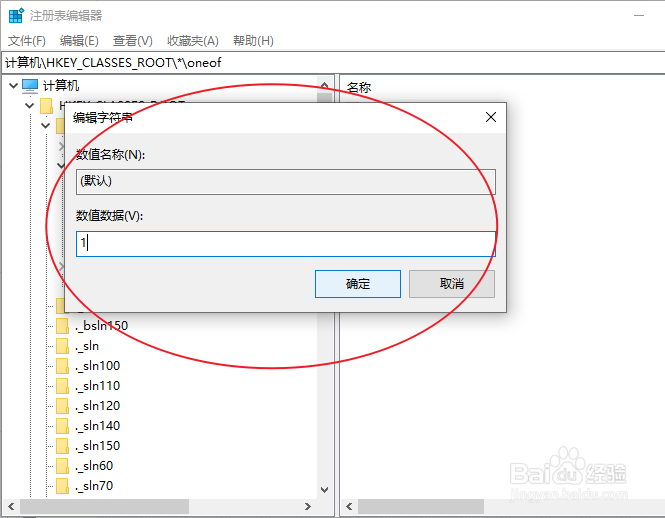
Task: Select the ._bsln150 tree item
Action: click(x=101, y=325)
